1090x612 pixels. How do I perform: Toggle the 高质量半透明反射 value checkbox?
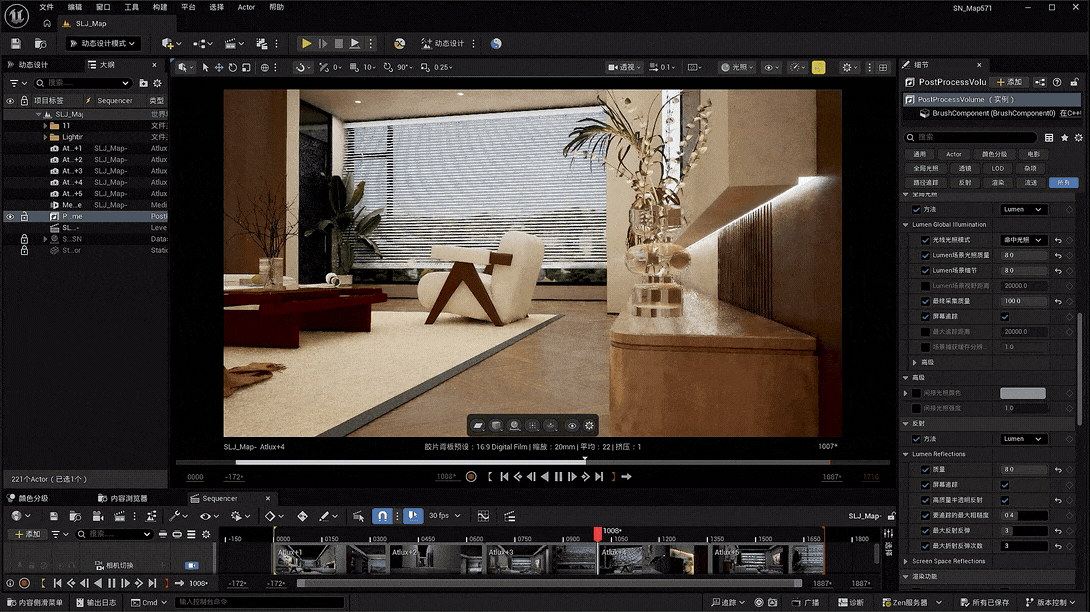[x=1005, y=500]
